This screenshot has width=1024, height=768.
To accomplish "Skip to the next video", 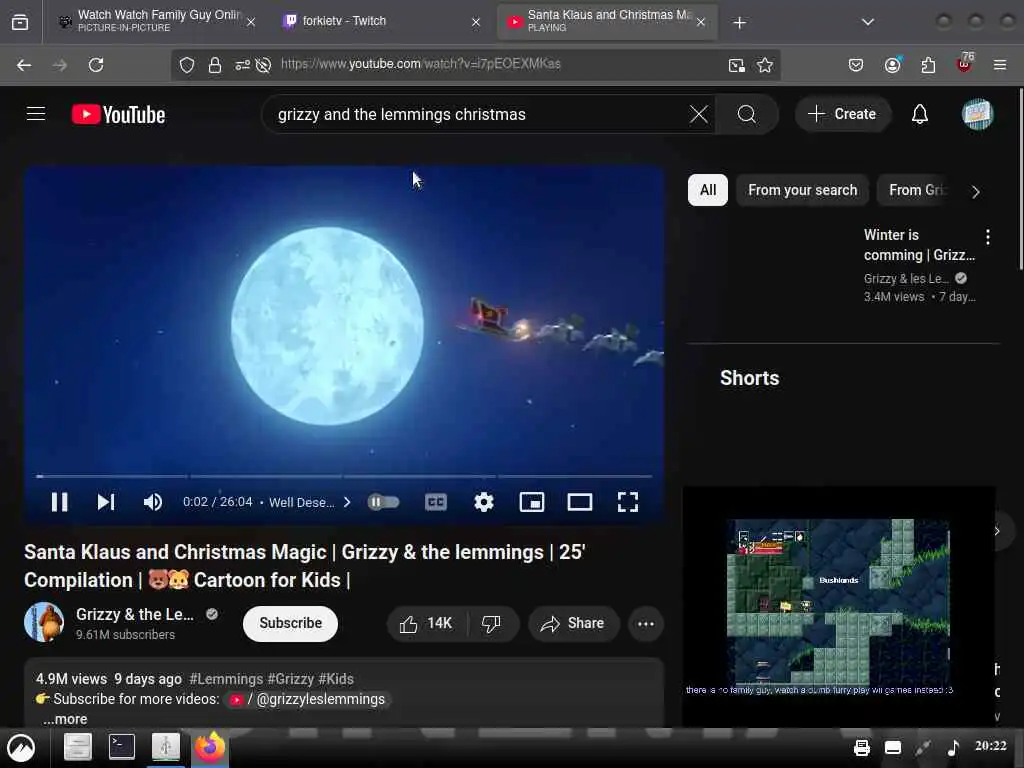I will click(106, 502).
